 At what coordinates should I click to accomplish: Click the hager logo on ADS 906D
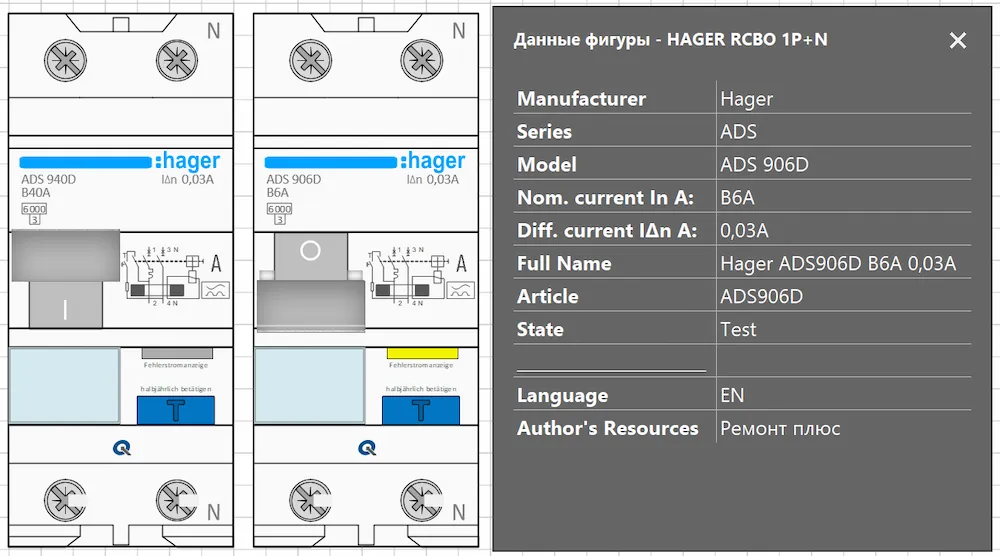433,161
